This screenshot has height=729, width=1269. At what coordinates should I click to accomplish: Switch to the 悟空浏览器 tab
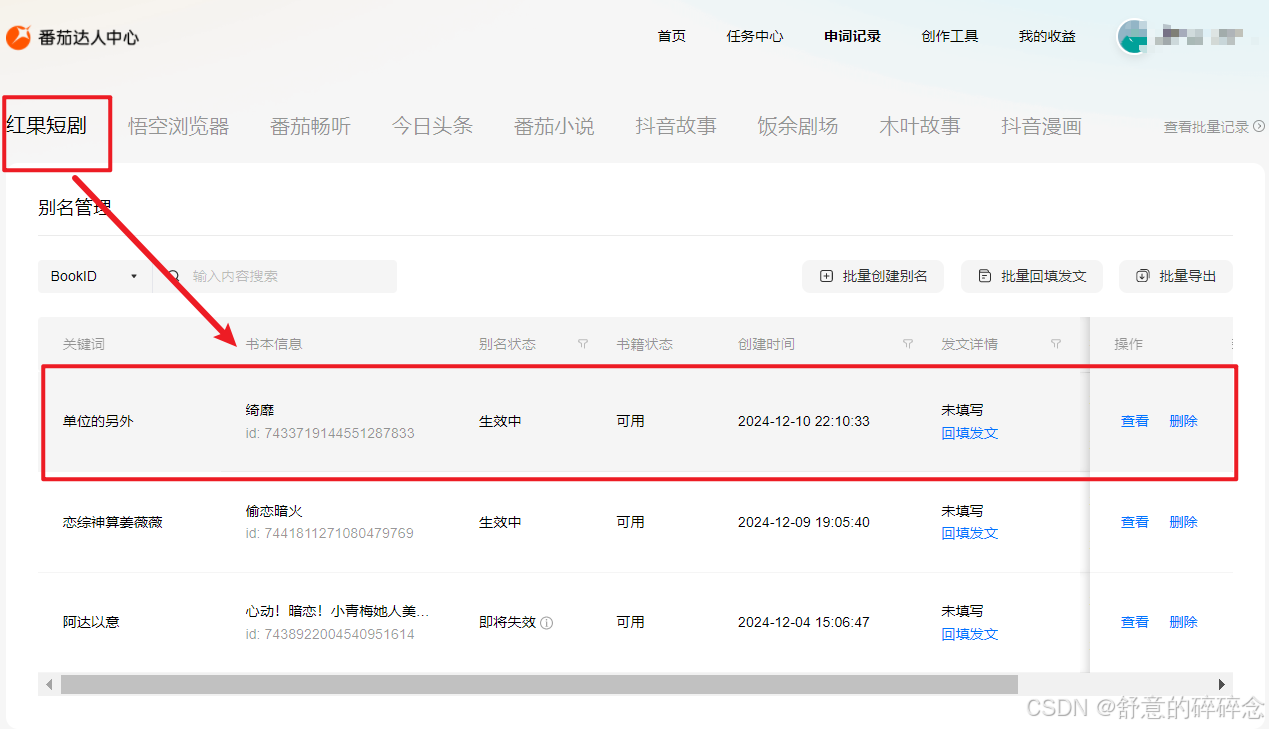pyautogui.click(x=179, y=126)
